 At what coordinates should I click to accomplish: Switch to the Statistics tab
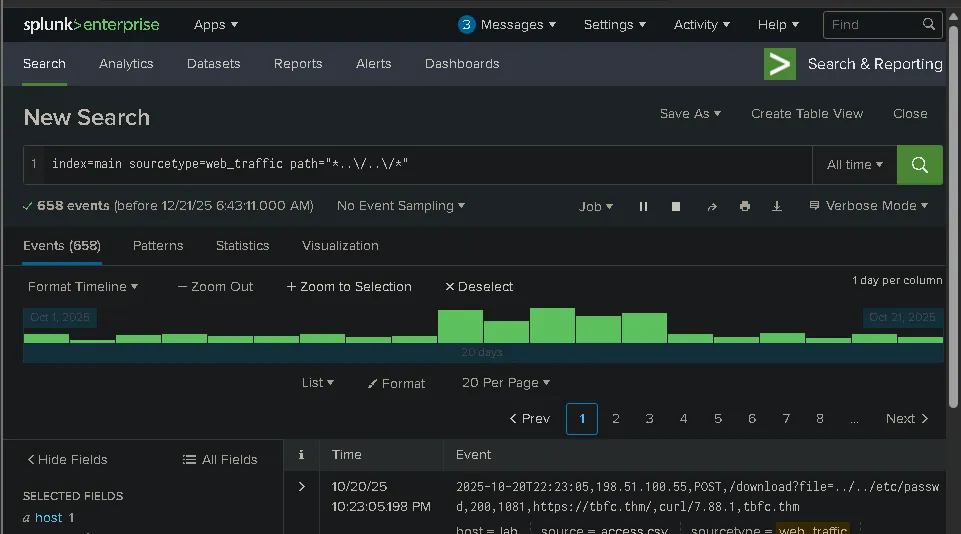(242, 245)
